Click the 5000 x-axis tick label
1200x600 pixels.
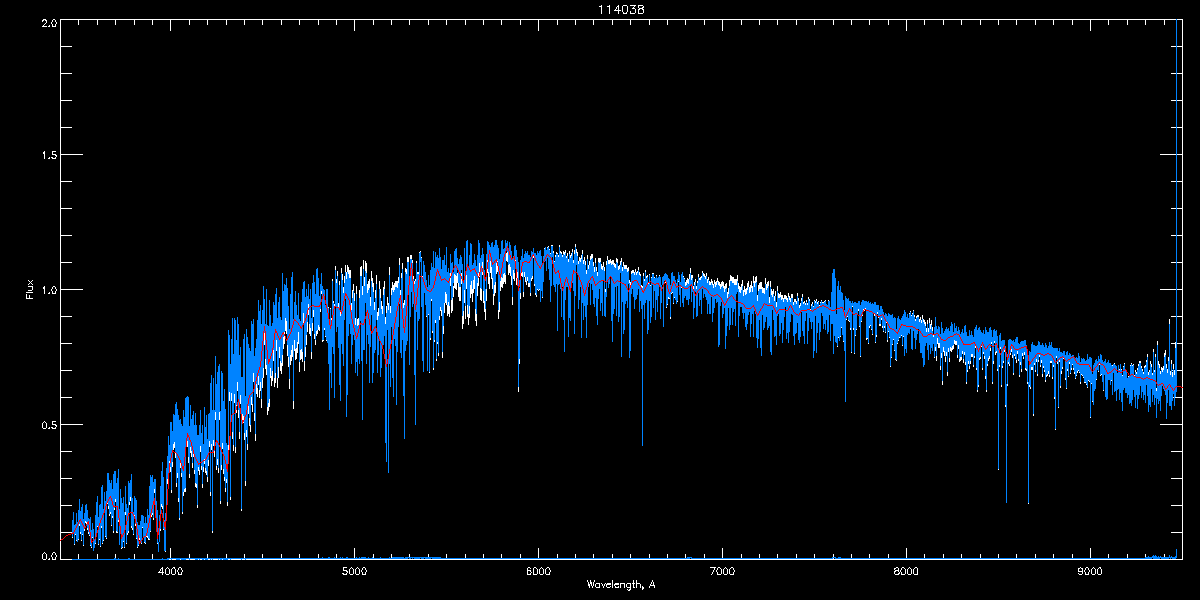pos(354,572)
